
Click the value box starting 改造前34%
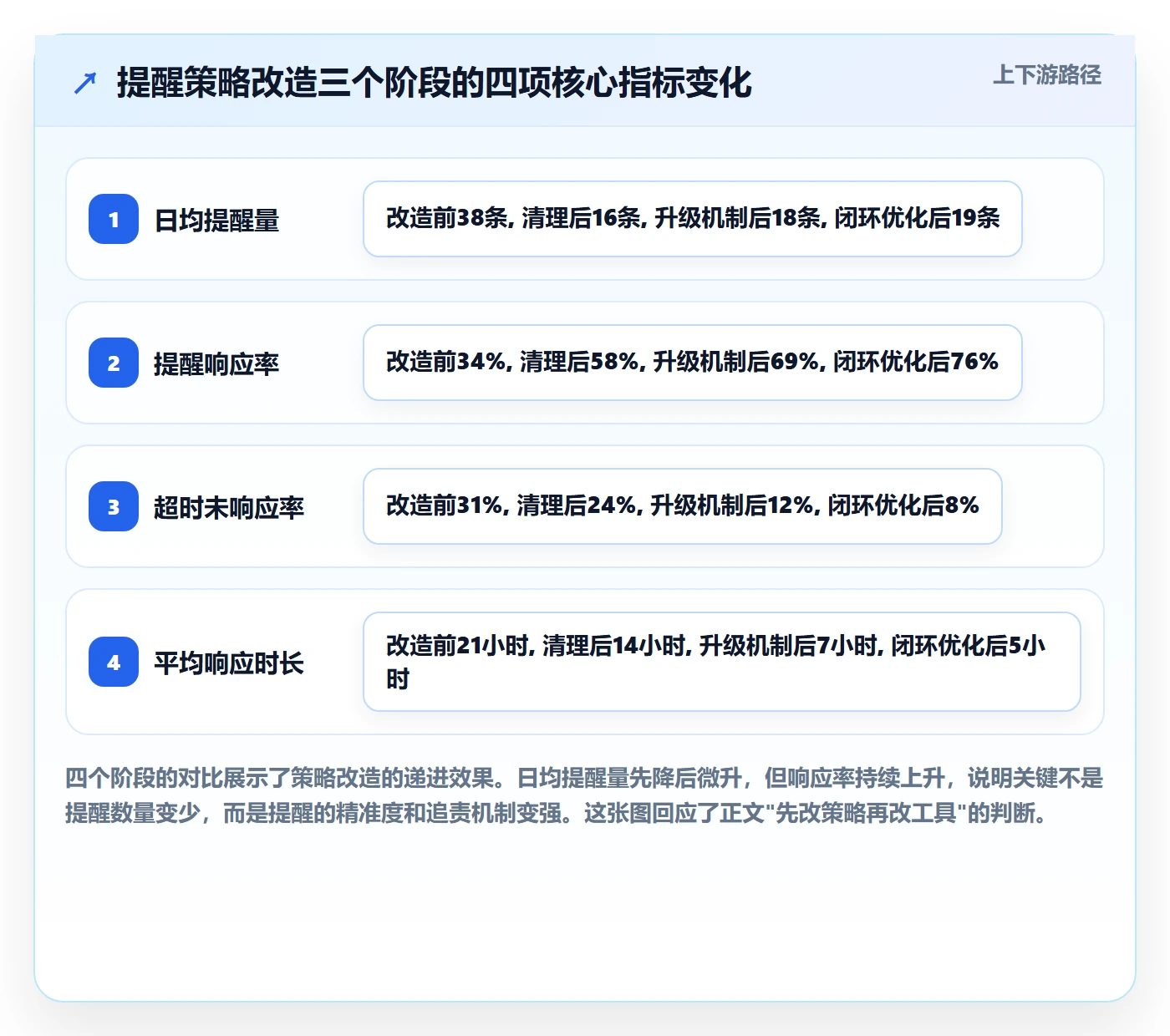(x=693, y=363)
